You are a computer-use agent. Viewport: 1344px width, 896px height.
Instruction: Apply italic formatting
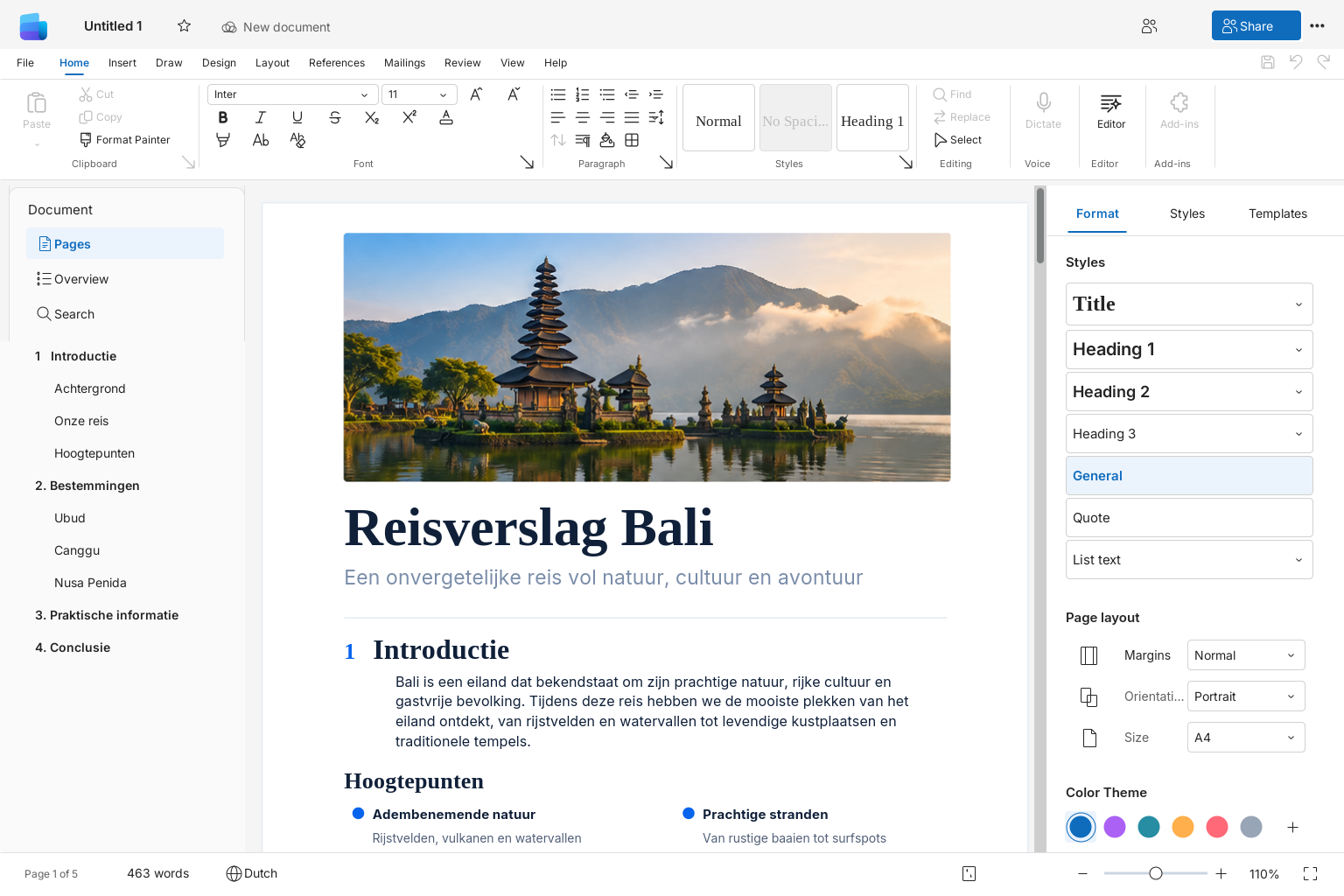click(x=260, y=117)
